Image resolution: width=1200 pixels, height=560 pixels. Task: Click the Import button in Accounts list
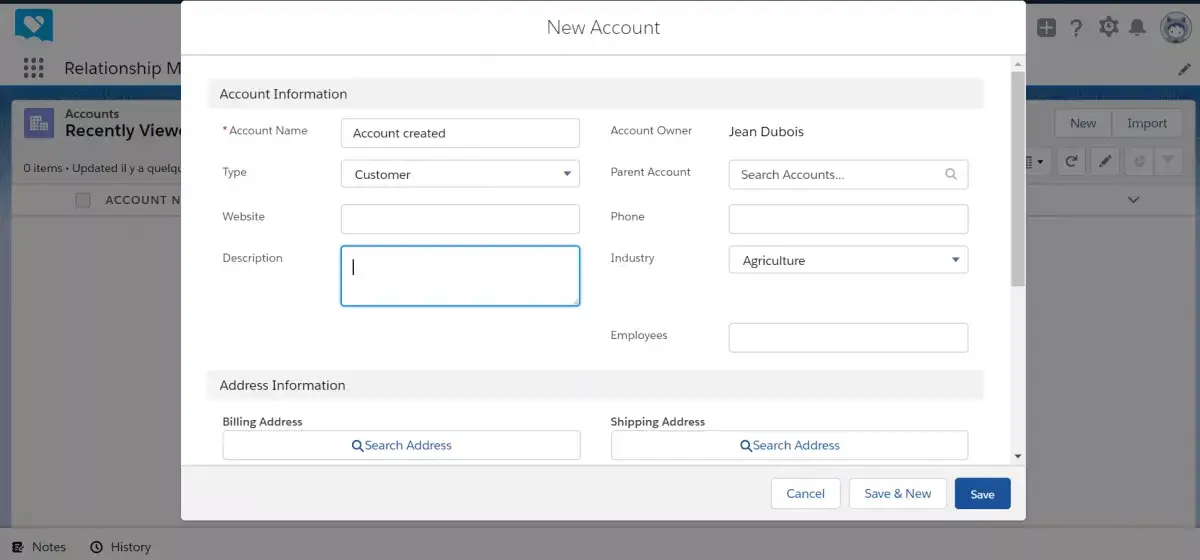point(1146,123)
